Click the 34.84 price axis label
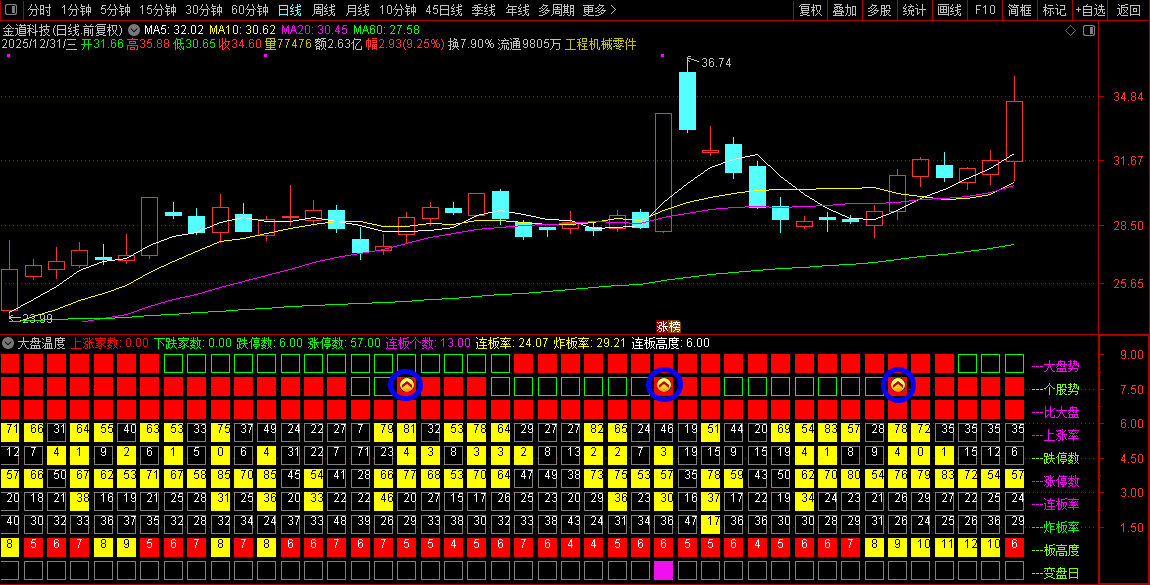The height and width of the screenshot is (585, 1150). [1127, 97]
